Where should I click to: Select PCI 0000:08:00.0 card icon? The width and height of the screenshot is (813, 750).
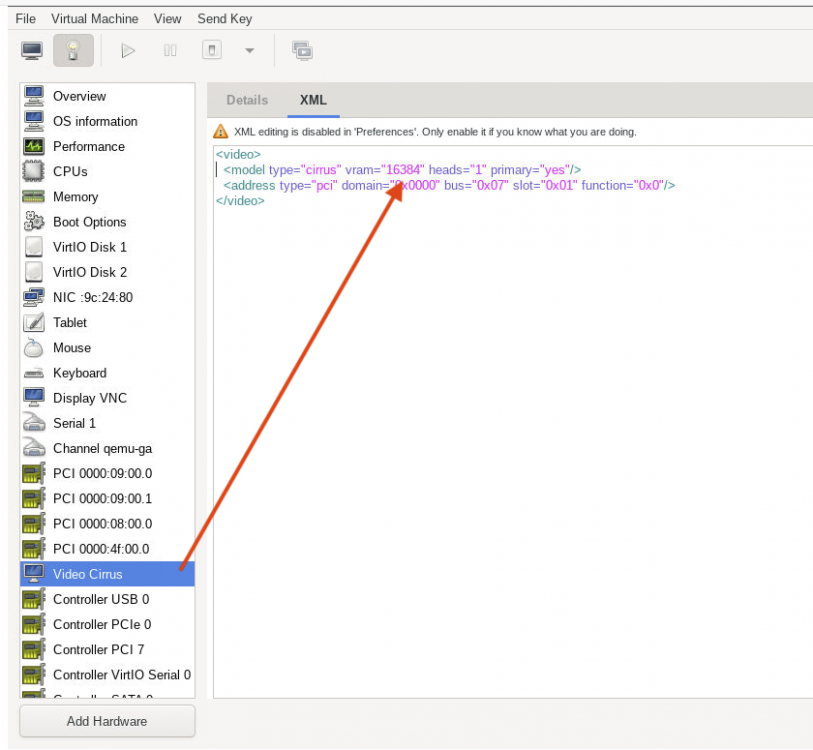pos(34,523)
